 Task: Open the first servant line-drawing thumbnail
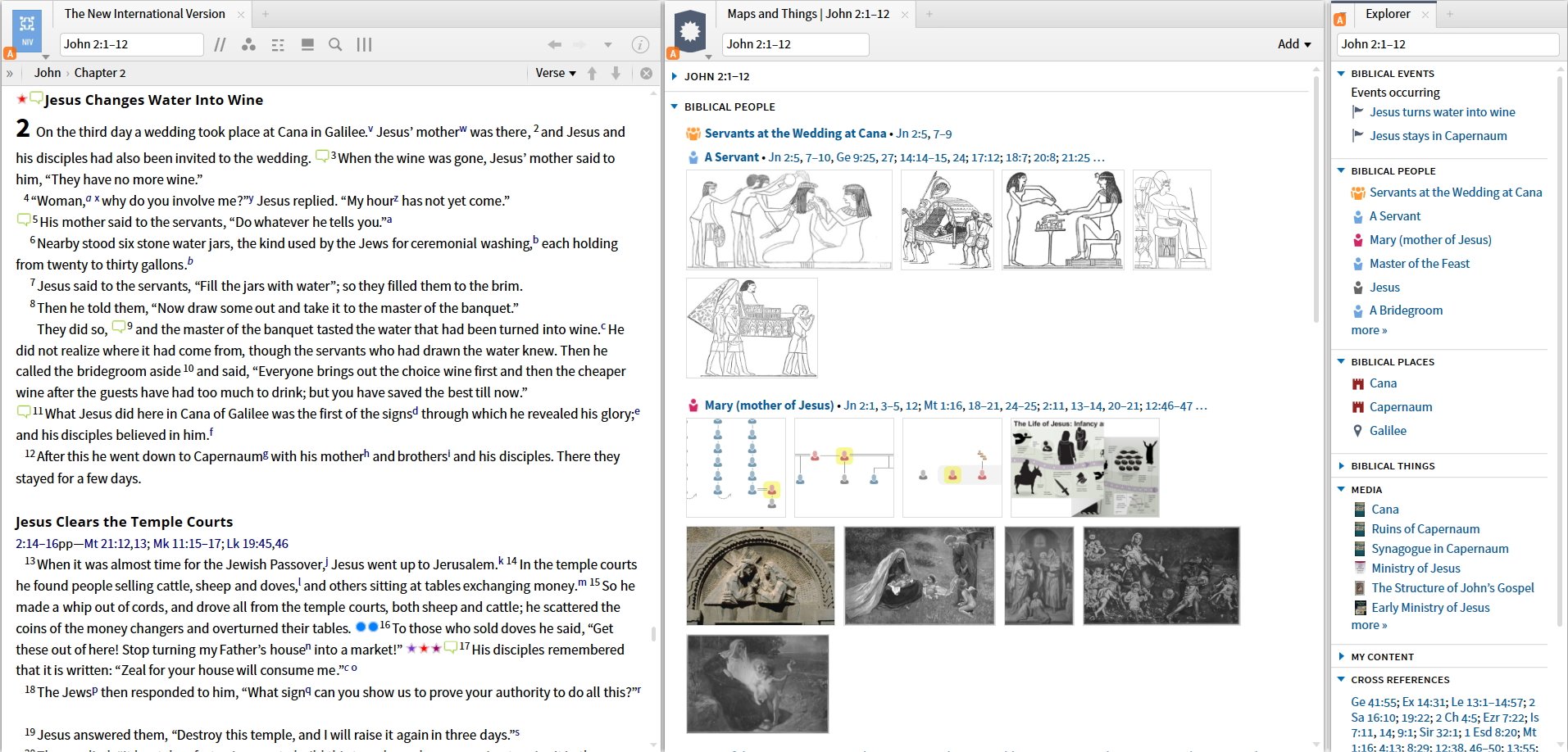coord(789,220)
